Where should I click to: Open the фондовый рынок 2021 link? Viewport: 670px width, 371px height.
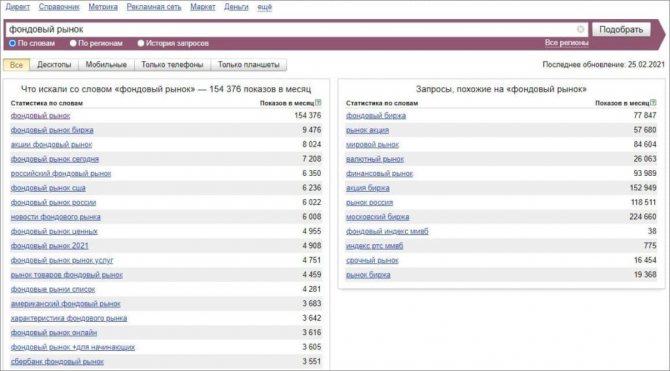pos(50,246)
